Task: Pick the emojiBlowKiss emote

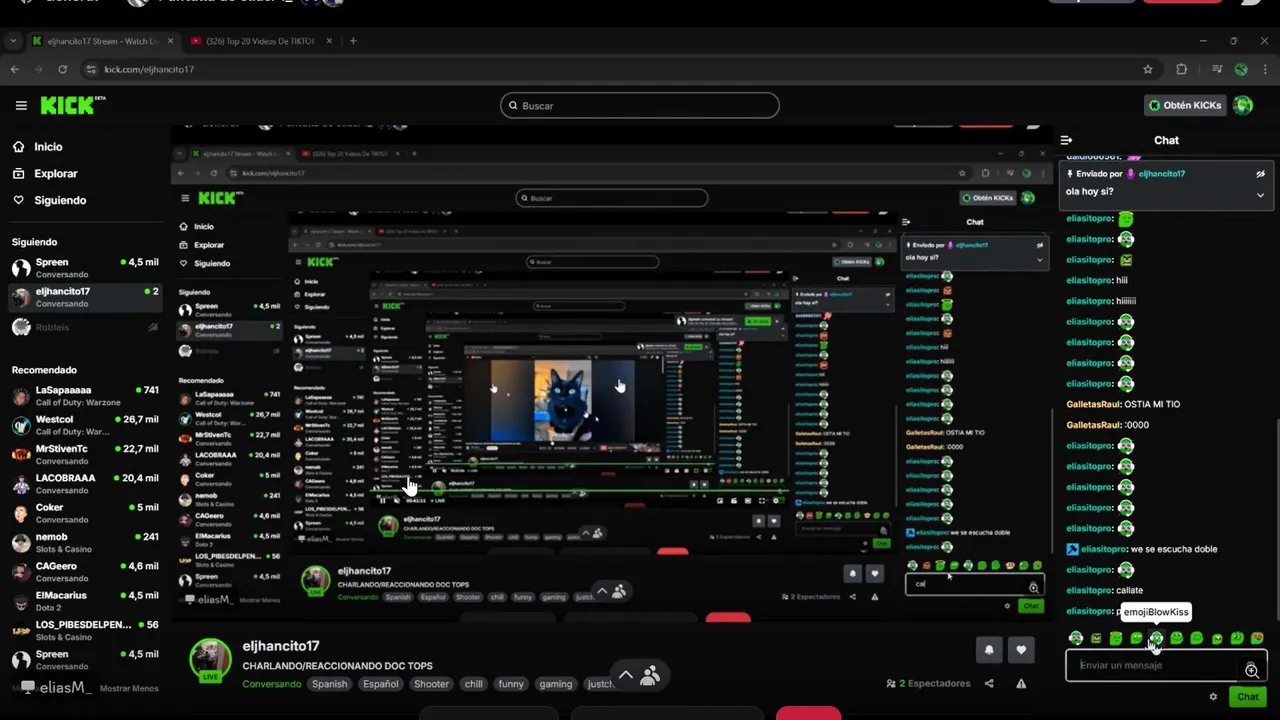Action: click(1156, 638)
